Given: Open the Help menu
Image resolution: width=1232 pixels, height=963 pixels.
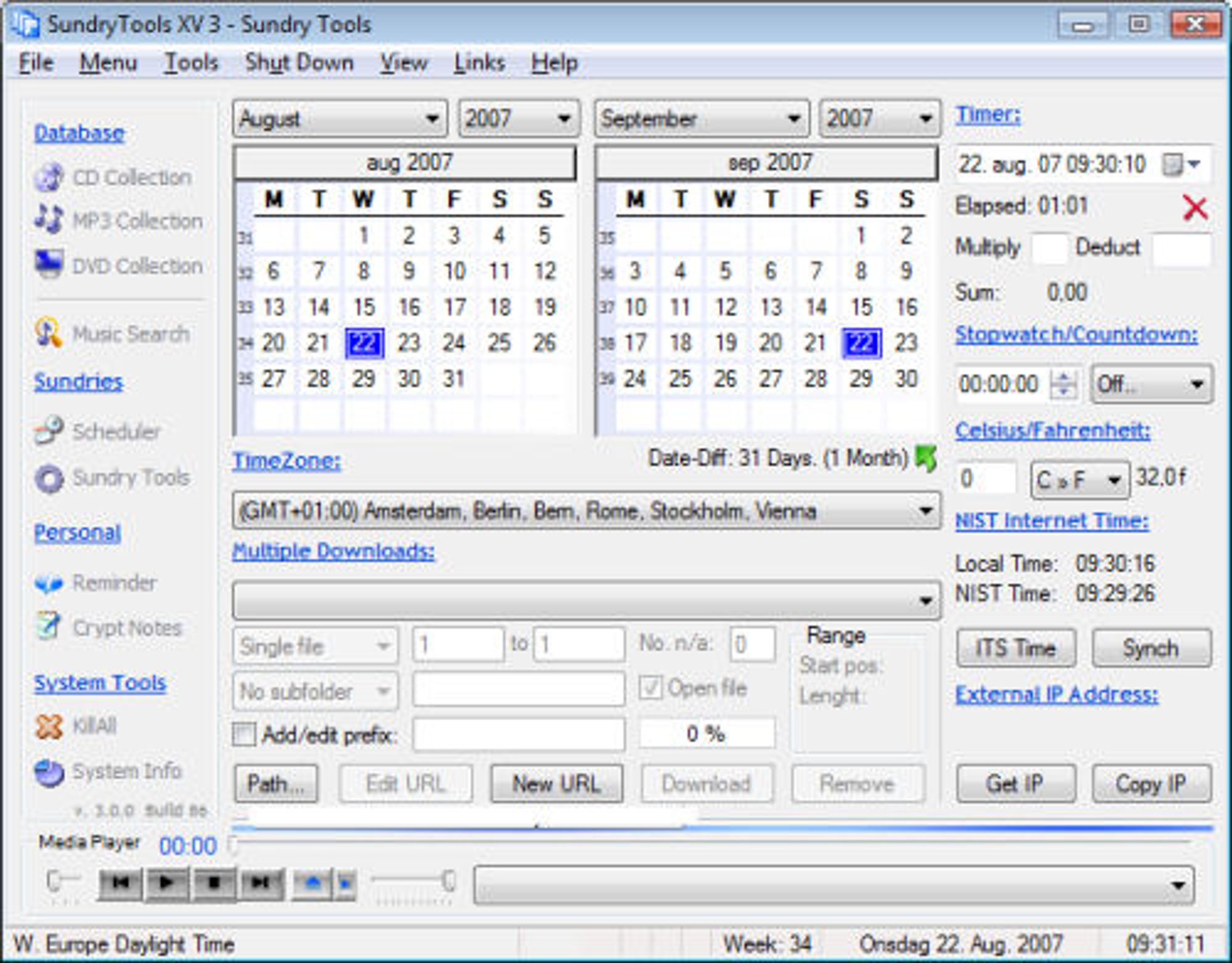Looking at the screenshot, I should (x=554, y=62).
